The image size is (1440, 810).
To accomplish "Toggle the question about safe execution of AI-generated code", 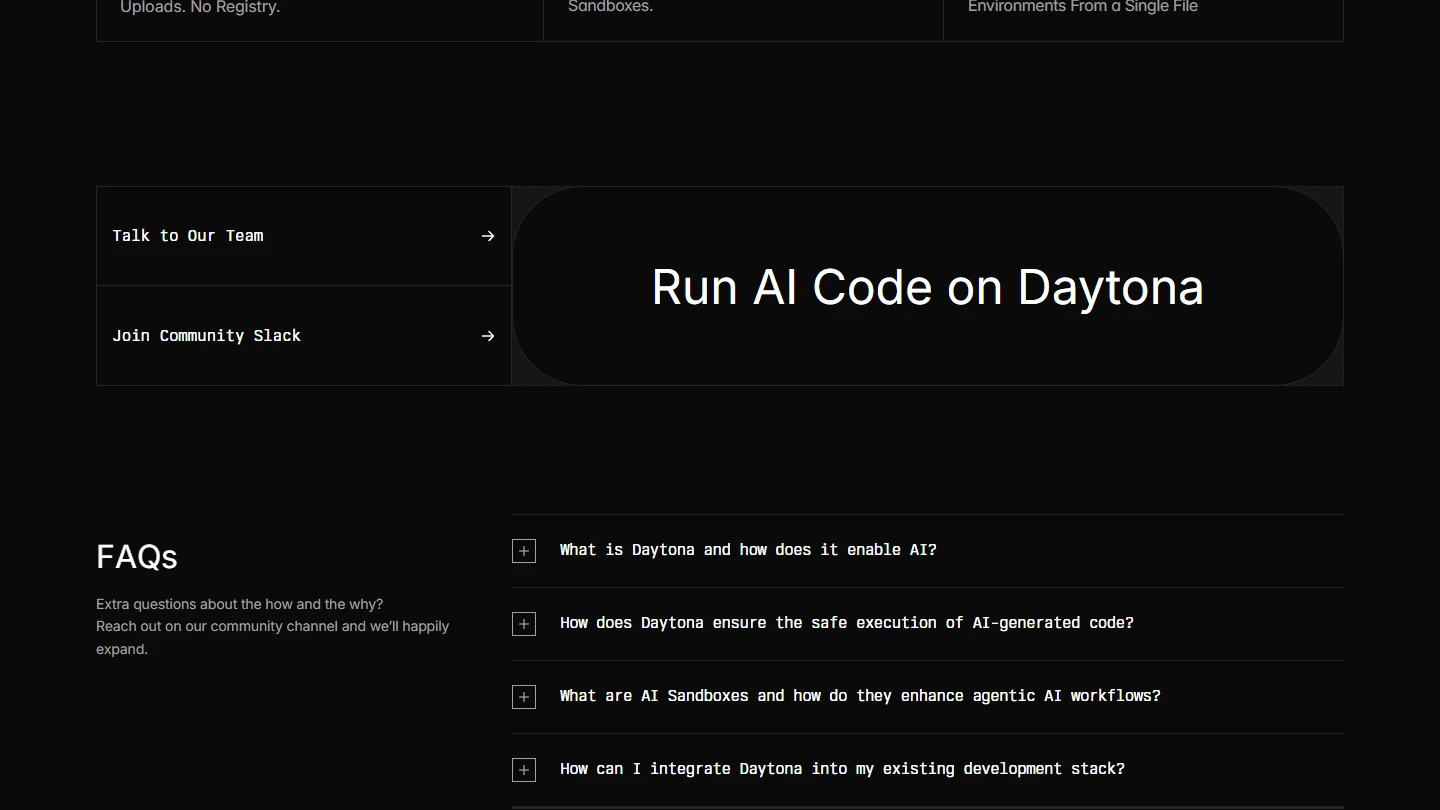I will pyautogui.click(x=846, y=623).
